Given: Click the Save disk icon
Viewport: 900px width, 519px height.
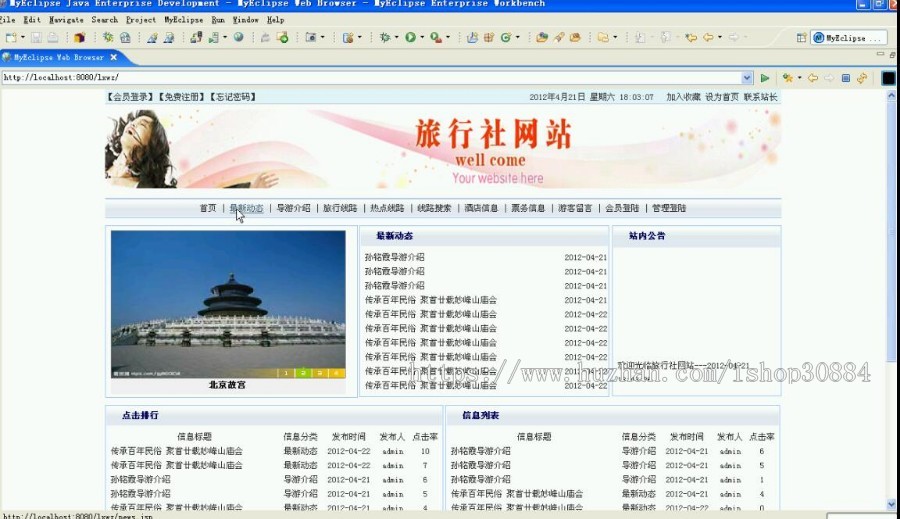Looking at the screenshot, I should [36, 38].
